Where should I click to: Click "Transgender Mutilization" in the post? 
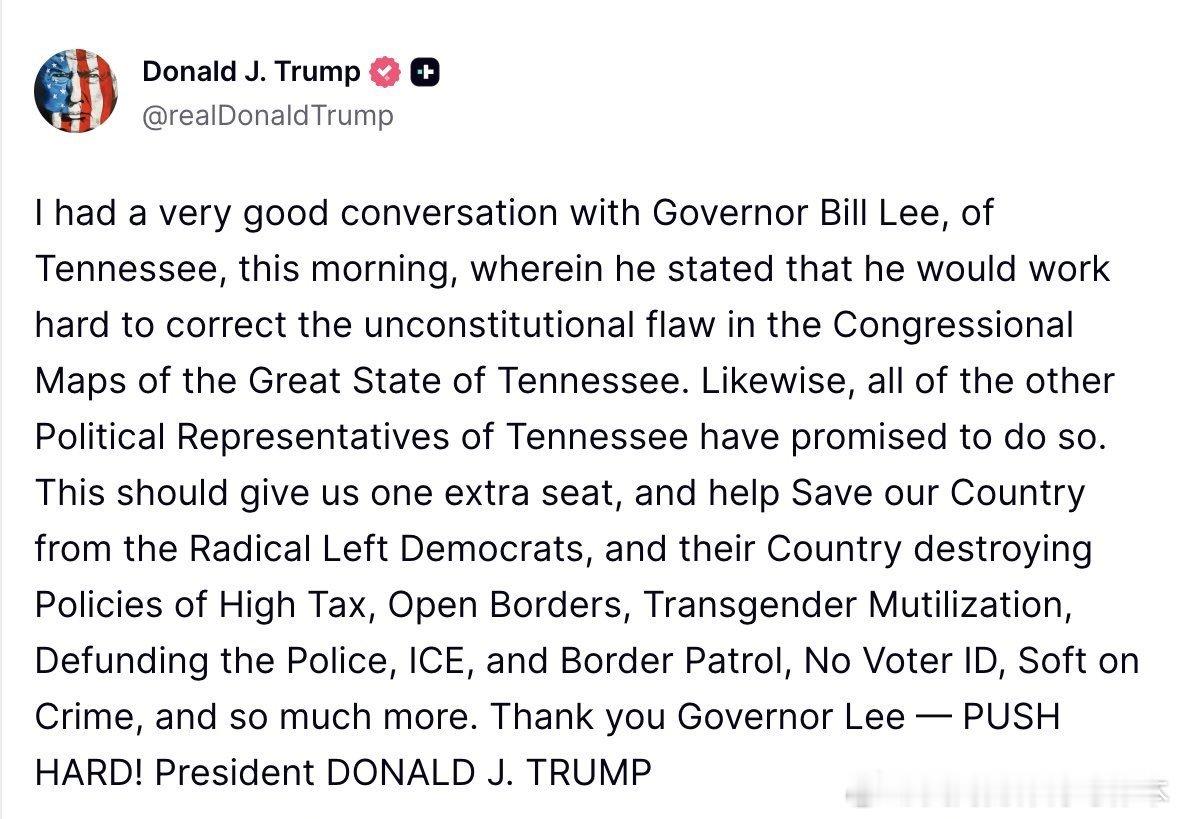click(x=850, y=605)
